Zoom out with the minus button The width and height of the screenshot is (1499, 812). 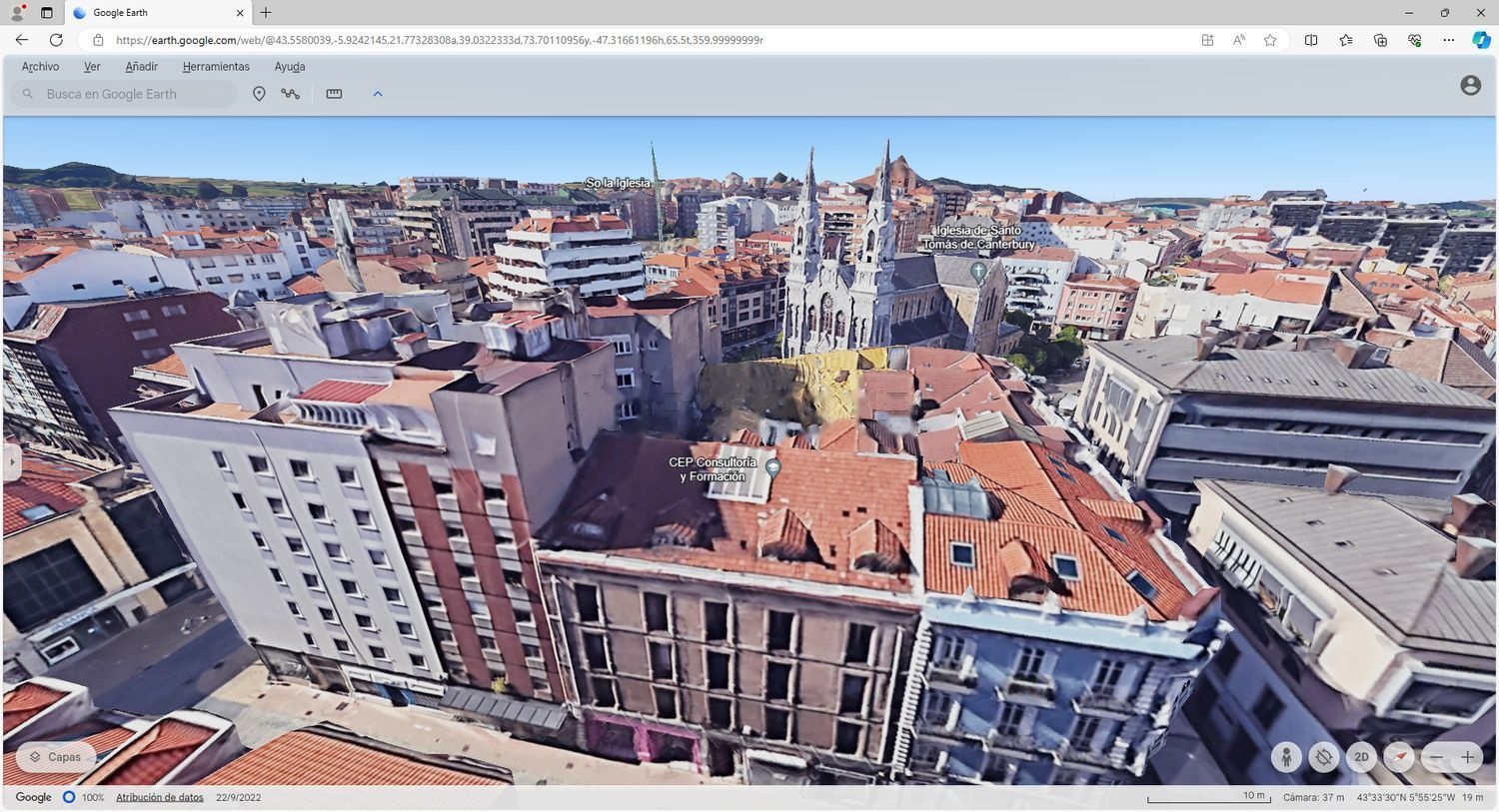[x=1437, y=757]
